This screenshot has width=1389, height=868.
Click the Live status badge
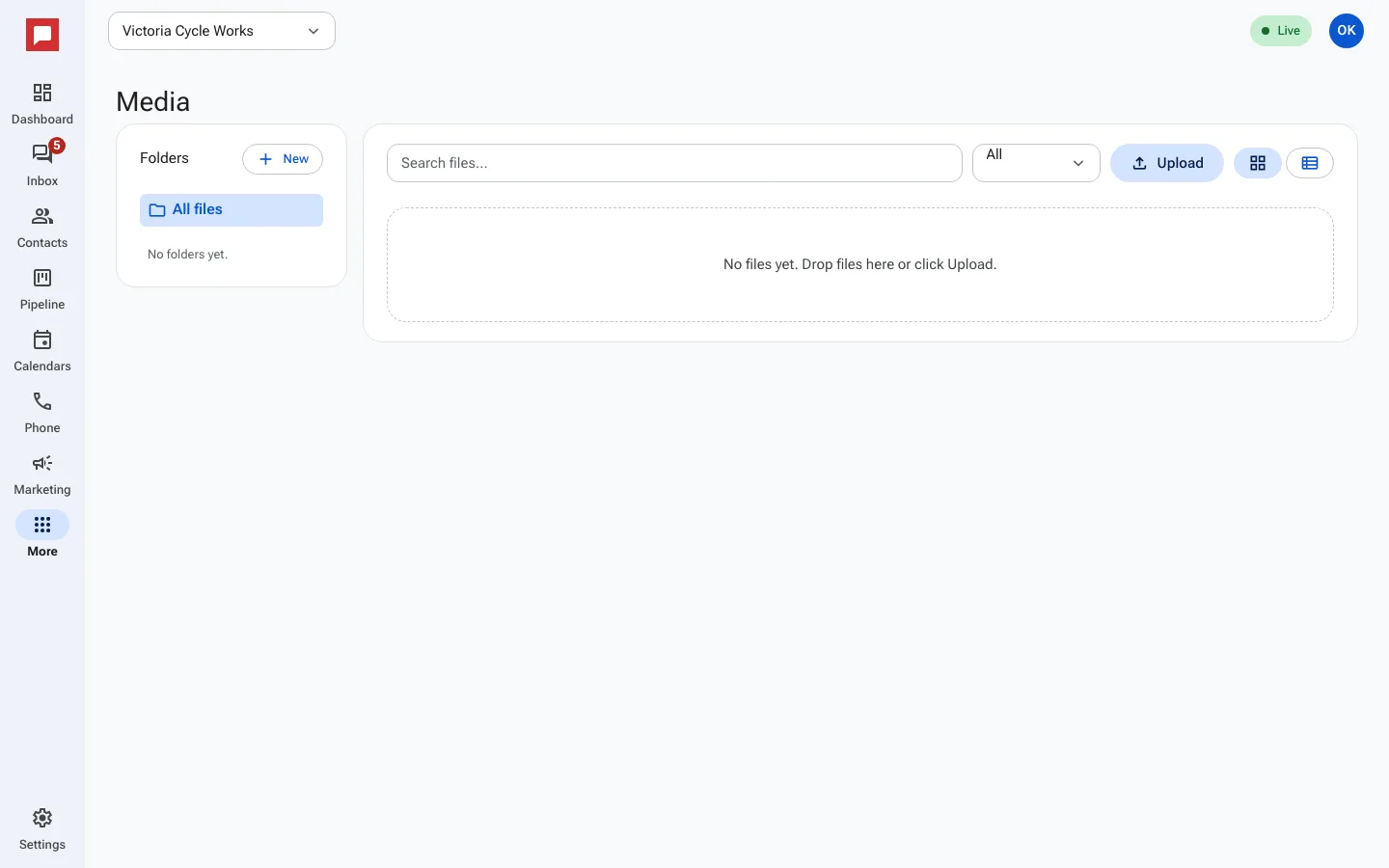click(1281, 31)
